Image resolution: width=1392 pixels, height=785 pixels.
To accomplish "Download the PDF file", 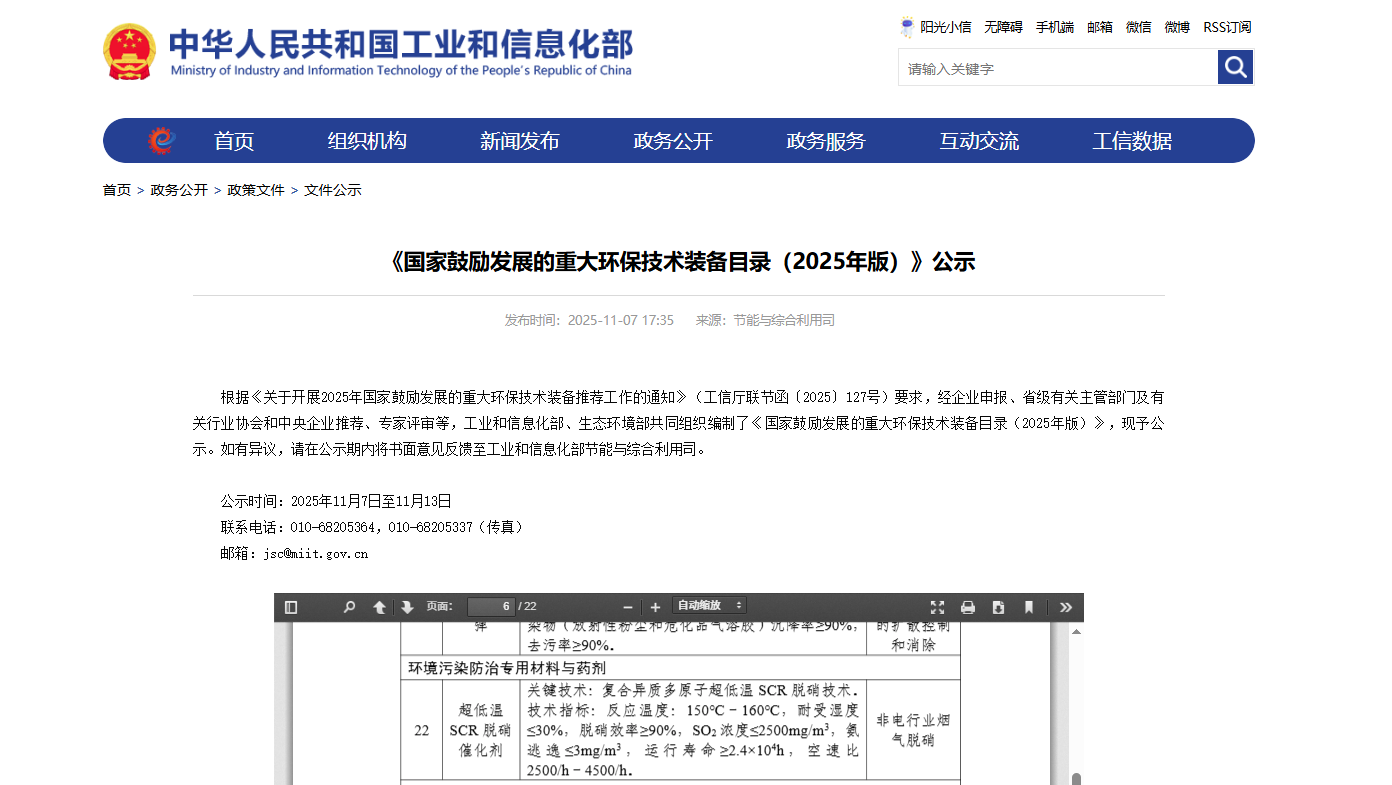I will 998,607.
